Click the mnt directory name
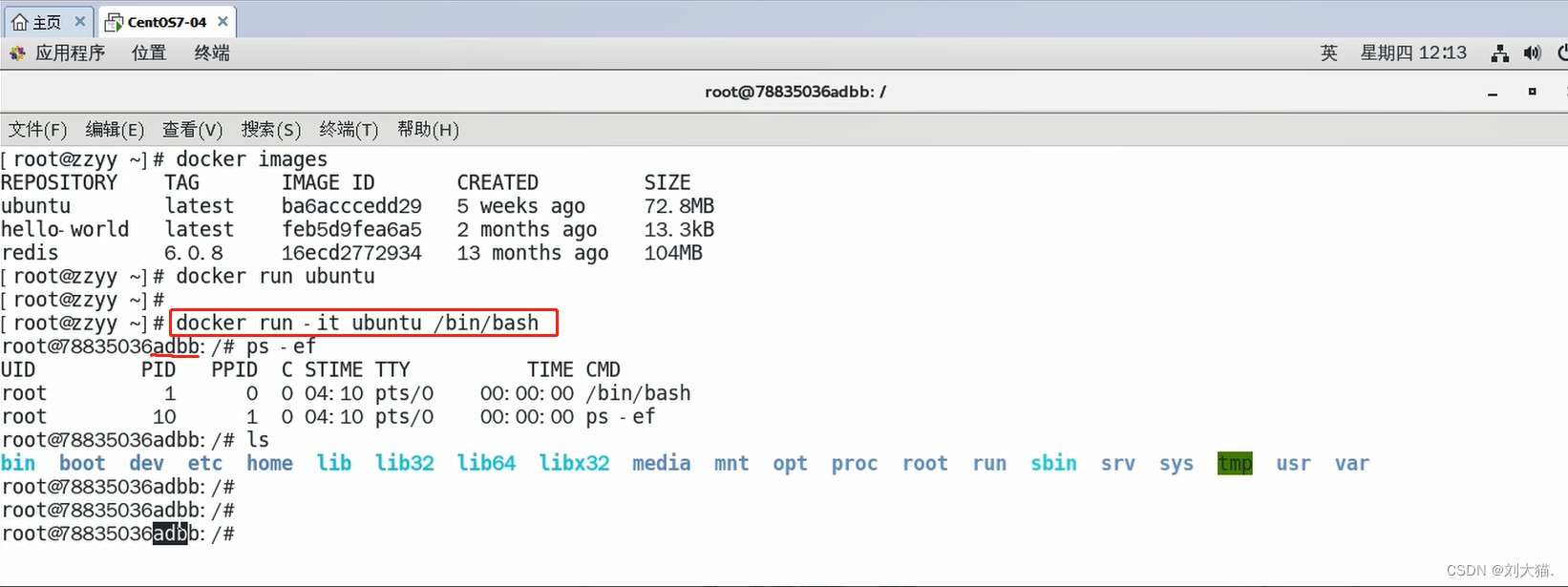Viewport: 1568px width, 587px height. pos(731,463)
